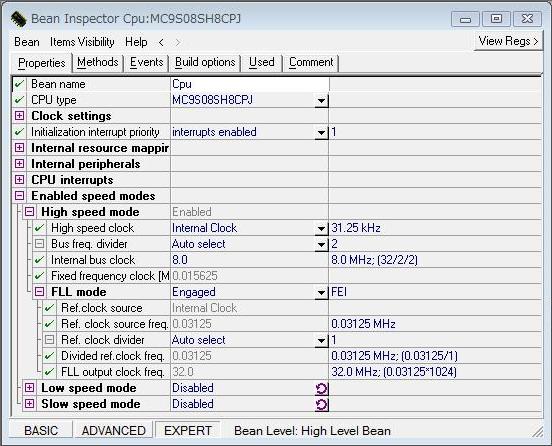Image resolution: width=552 pixels, height=446 pixels.
Task: Click the Bean name field containing Cpu
Action: [250, 84]
